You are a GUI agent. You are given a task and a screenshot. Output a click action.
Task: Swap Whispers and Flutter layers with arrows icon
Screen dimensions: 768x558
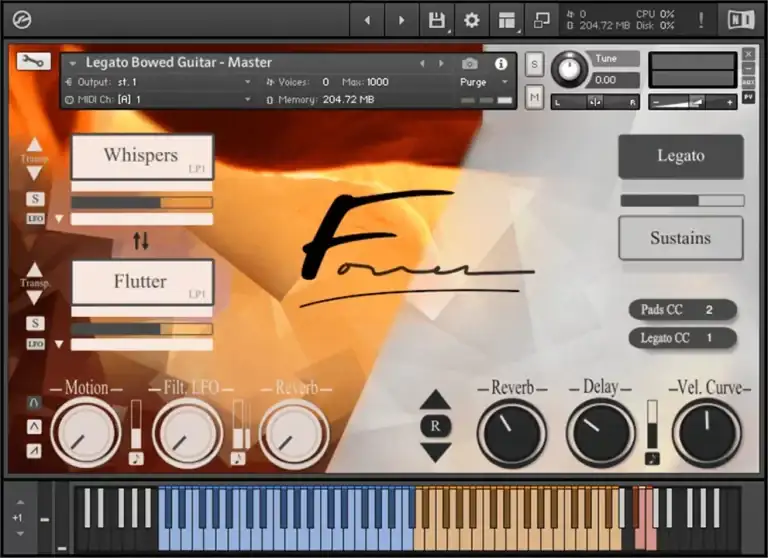[141, 241]
